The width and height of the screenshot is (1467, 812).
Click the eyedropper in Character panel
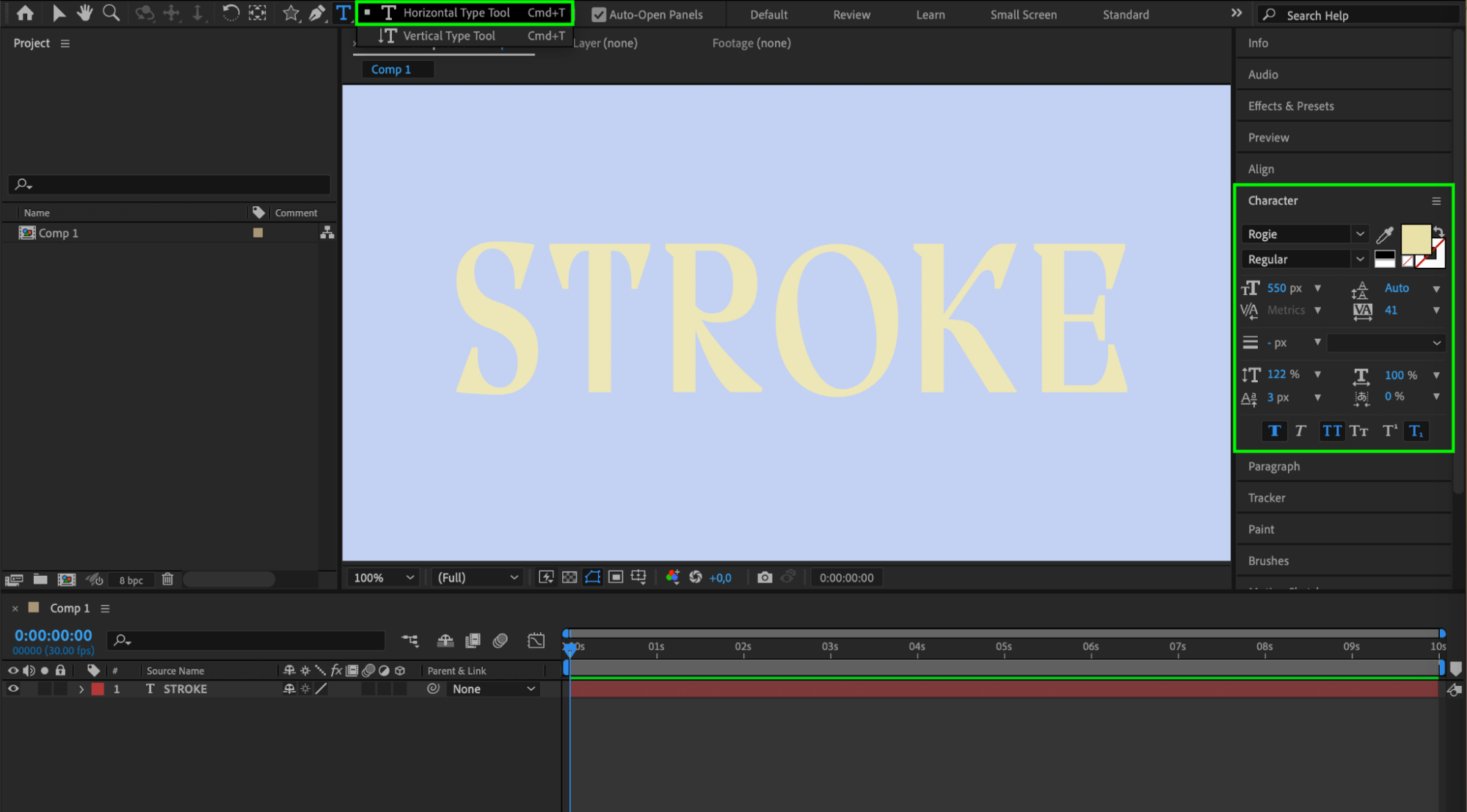(x=1384, y=235)
